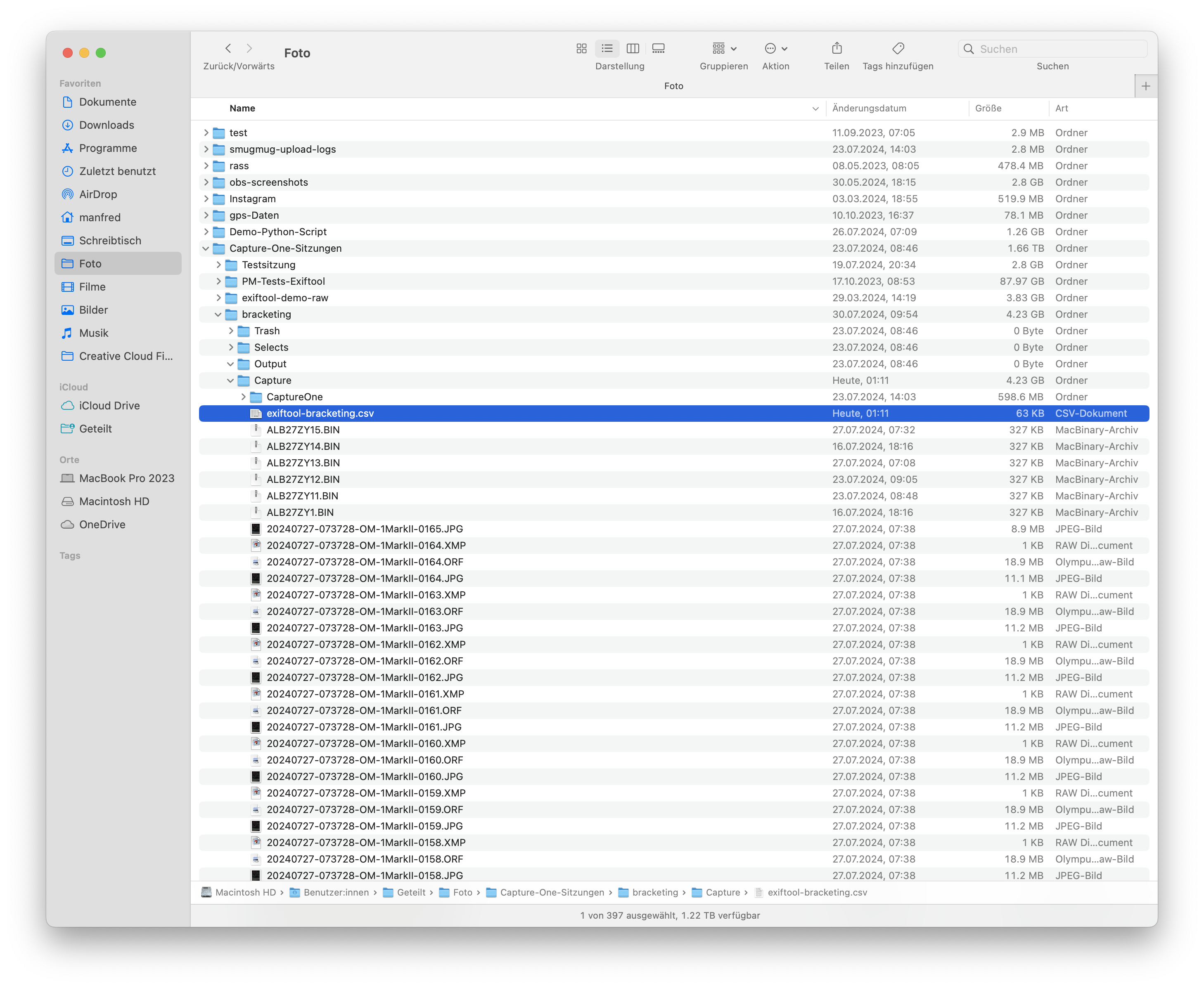Viewport: 1204px width, 988px height.
Task: Open AirDrop in the sidebar
Action: tap(98, 194)
